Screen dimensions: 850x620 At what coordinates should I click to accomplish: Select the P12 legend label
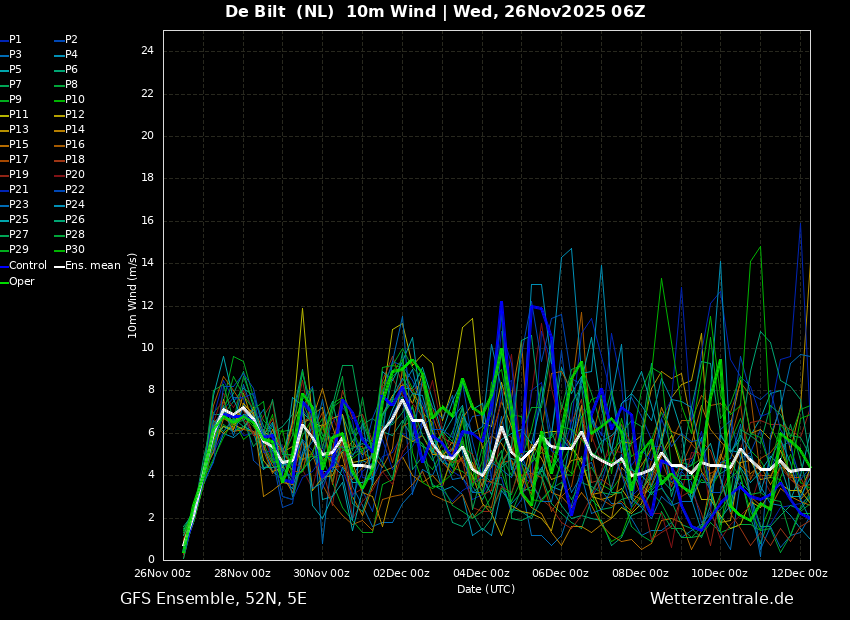click(x=69, y=114)
